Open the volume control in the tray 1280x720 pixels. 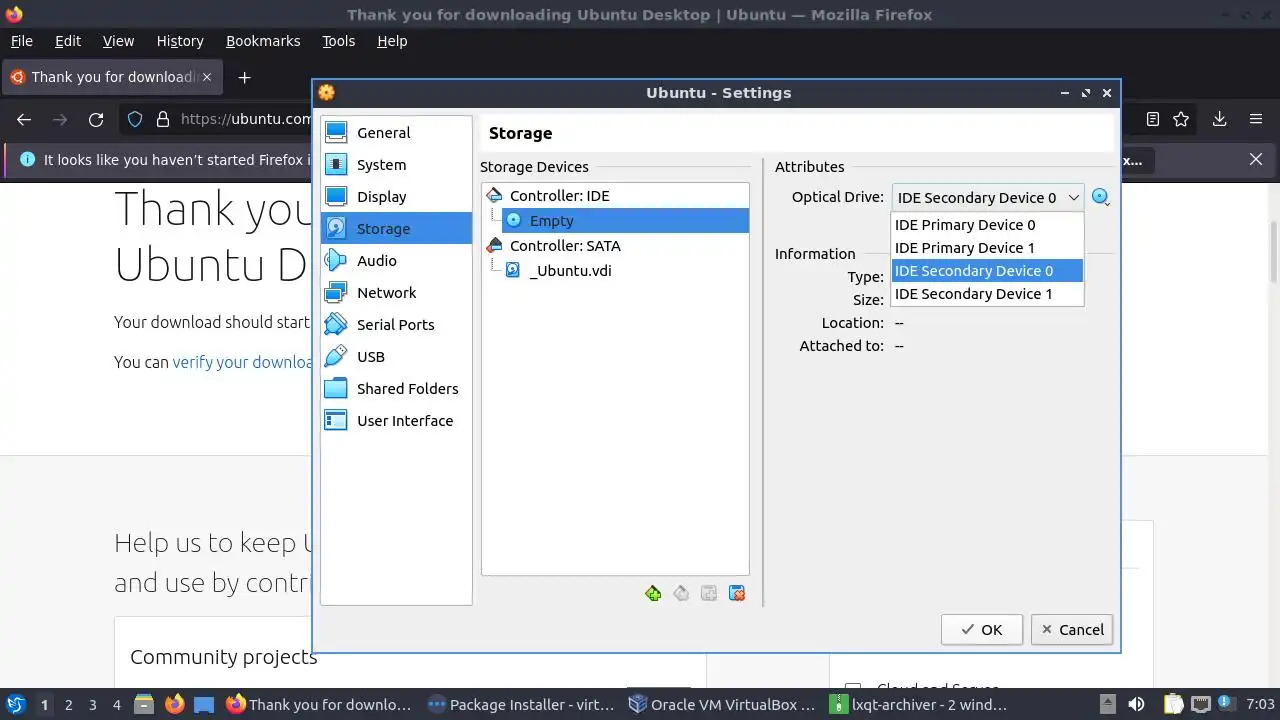pyautogui.click(x=1136, y=705)
